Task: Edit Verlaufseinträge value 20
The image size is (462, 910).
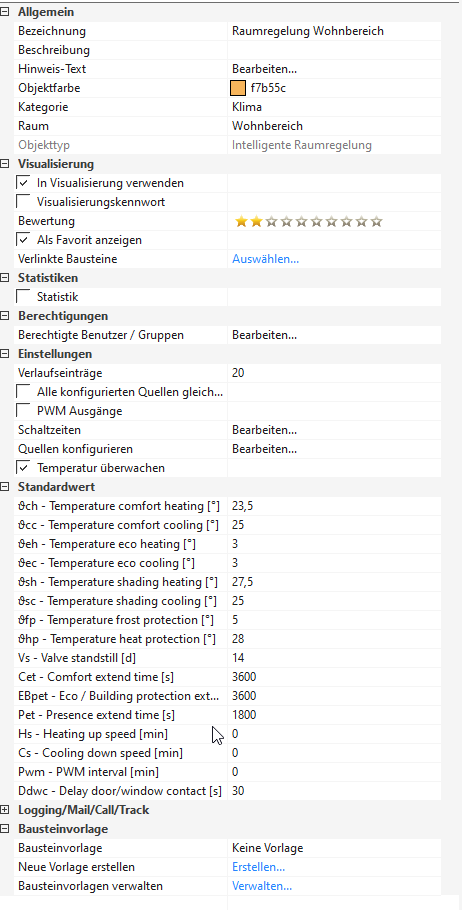Action: [334, 373]
